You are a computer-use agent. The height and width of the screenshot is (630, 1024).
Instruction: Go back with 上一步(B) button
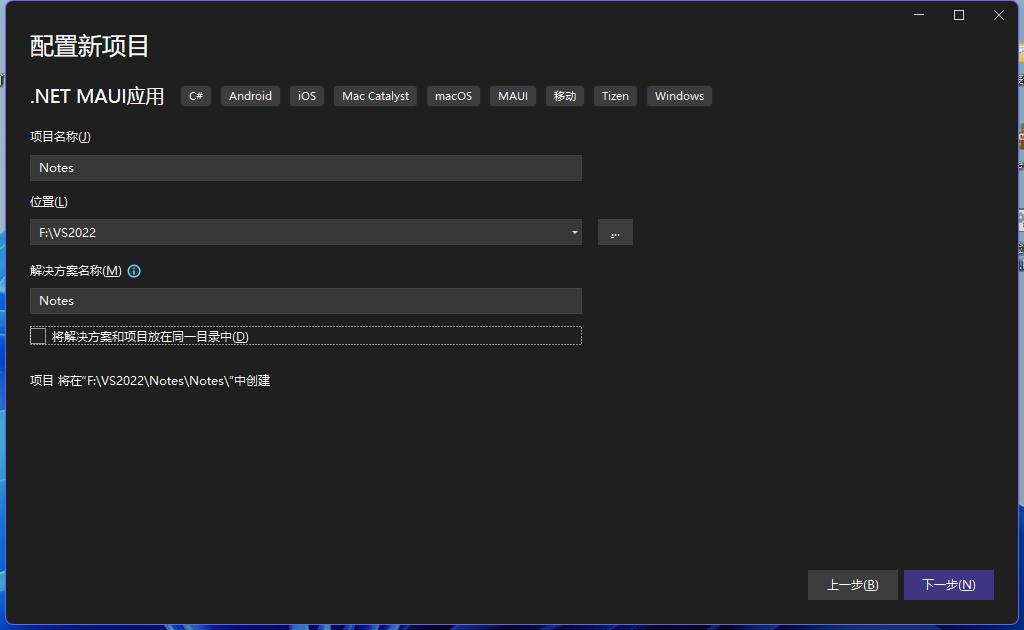tap(852, 585)
